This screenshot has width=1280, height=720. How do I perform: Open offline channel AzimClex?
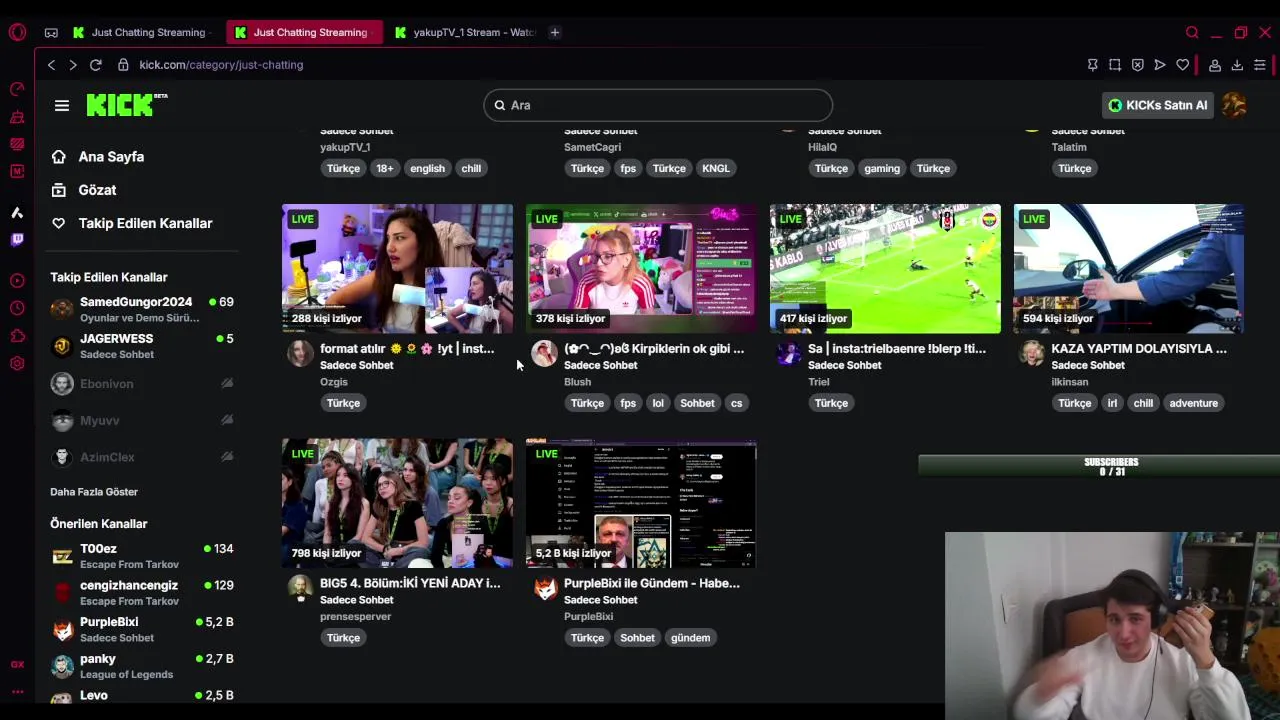coord(142,457)
